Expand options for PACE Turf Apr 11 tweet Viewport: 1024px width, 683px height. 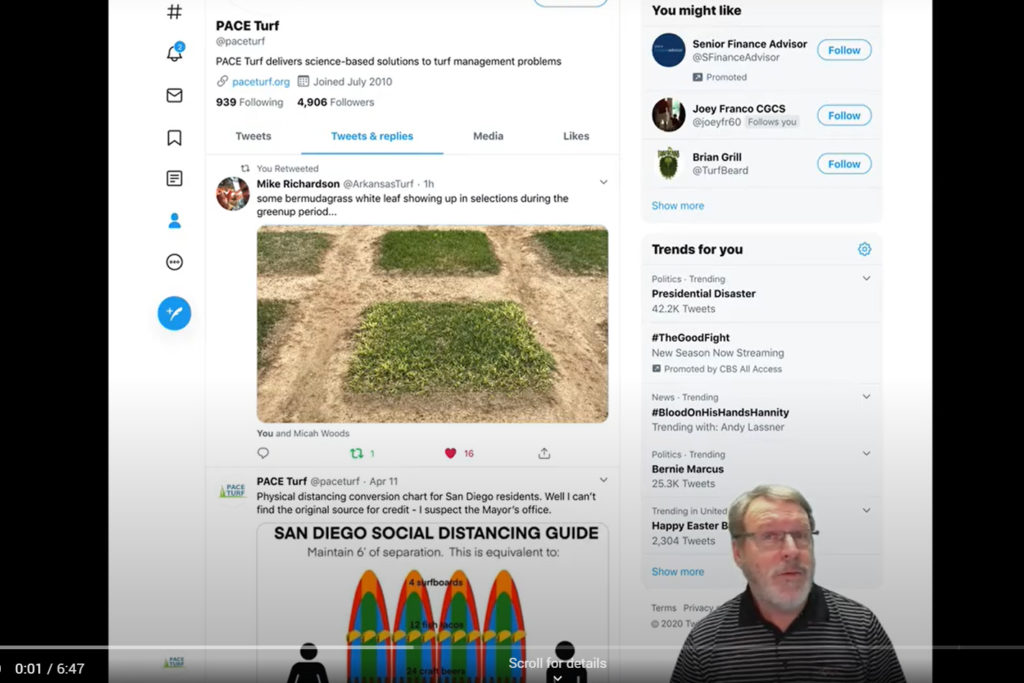pyautogui.click(x=603, y=480)
